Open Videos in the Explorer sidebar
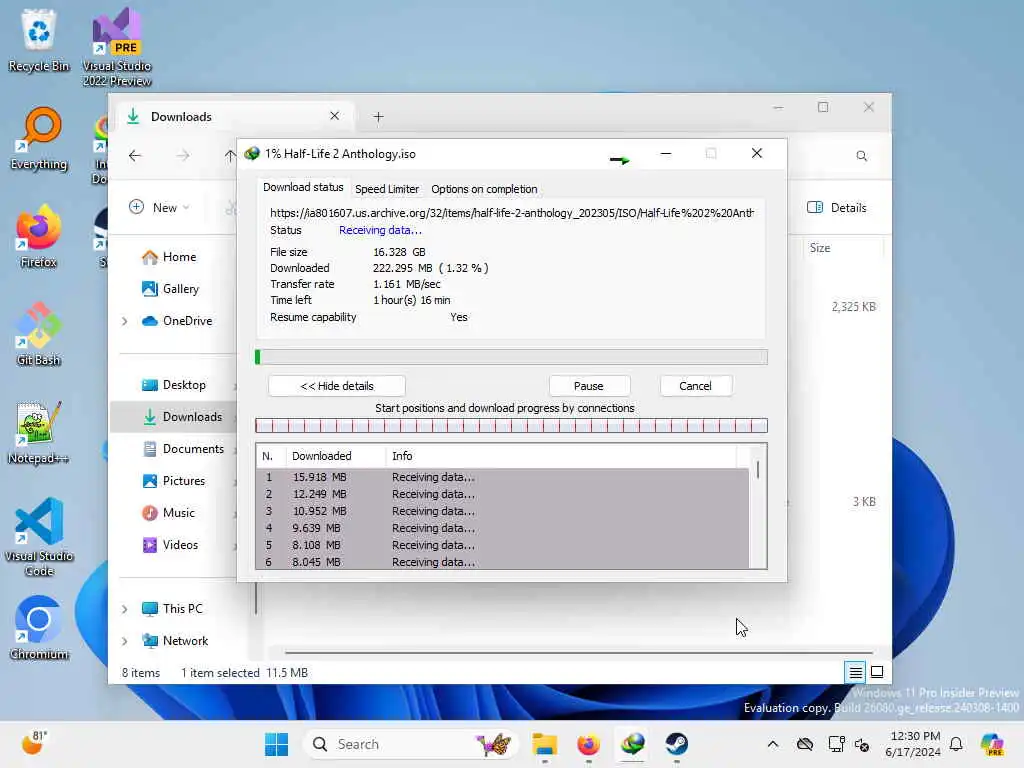Screen dimensions: 1024x768 (x=170, y=545)
